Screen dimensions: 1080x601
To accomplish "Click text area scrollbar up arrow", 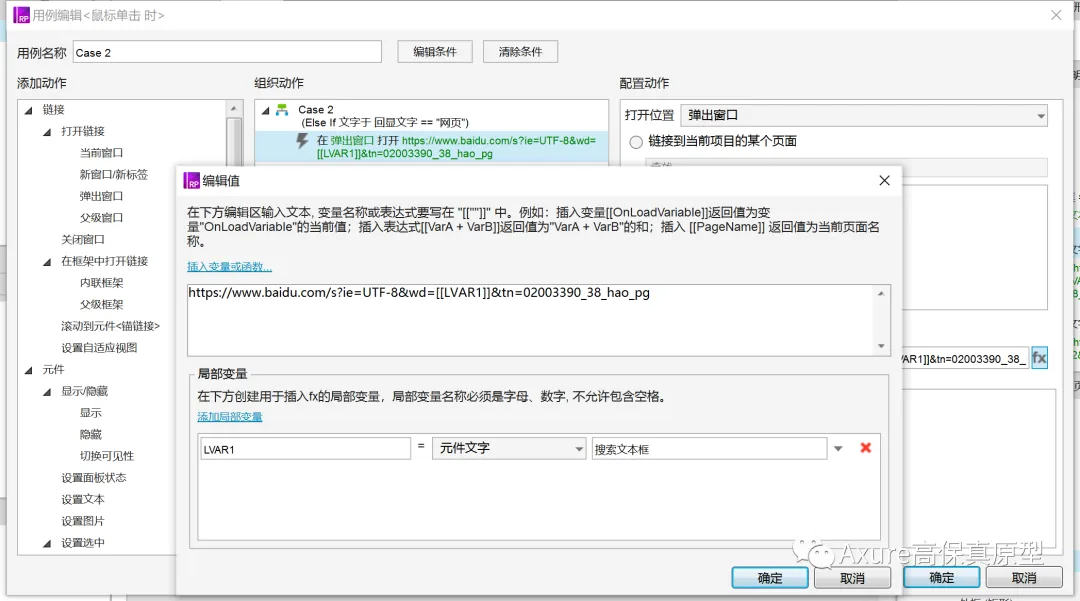I will click(881, 294).
